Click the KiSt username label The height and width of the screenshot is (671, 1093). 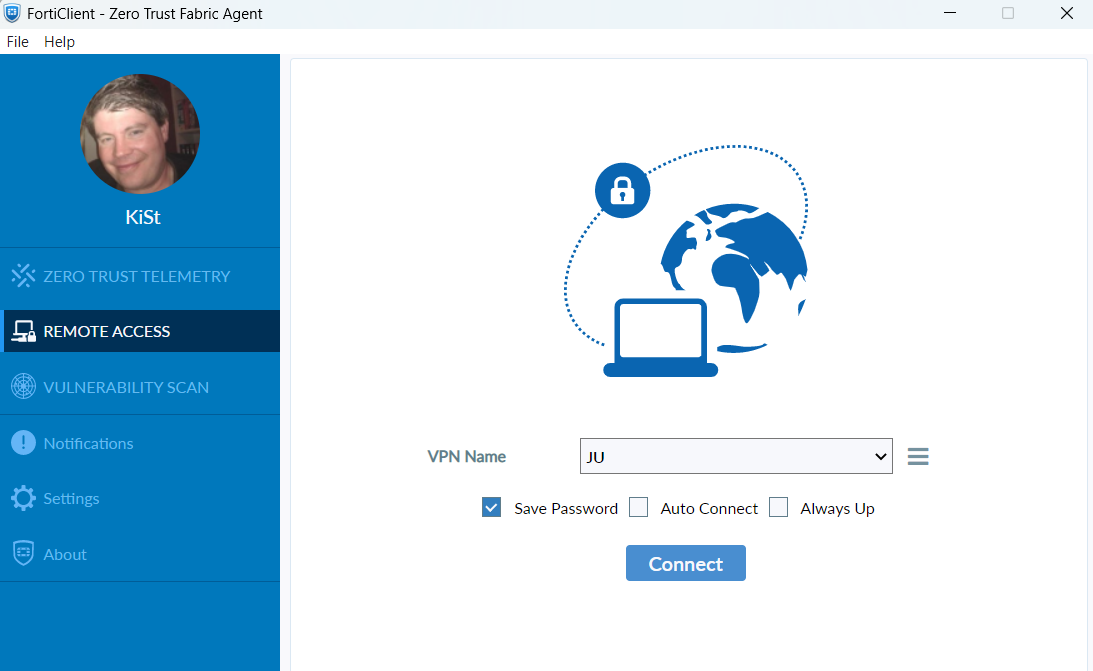point(140,217)
